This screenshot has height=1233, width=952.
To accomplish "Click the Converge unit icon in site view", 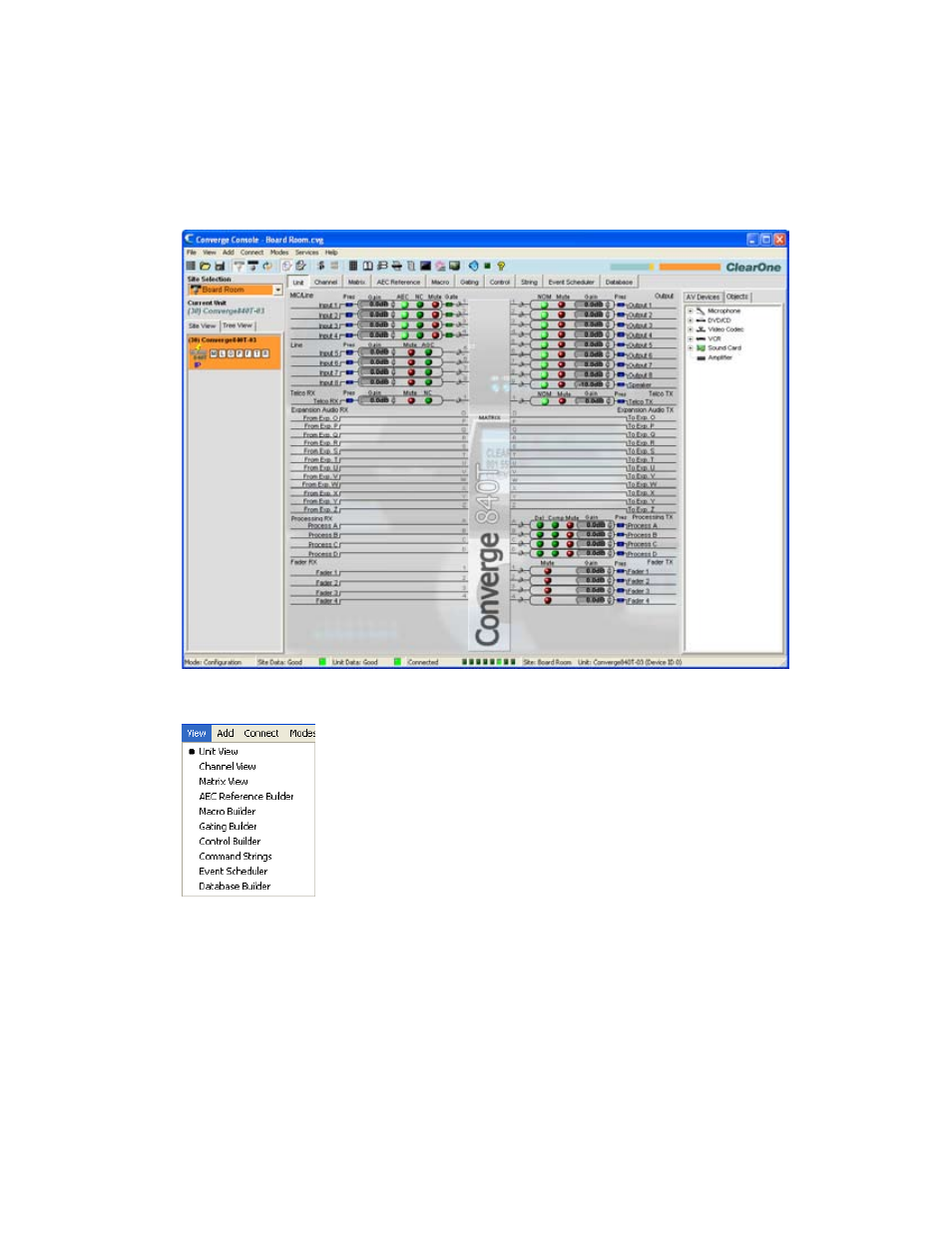I will (x=199, y=353).
